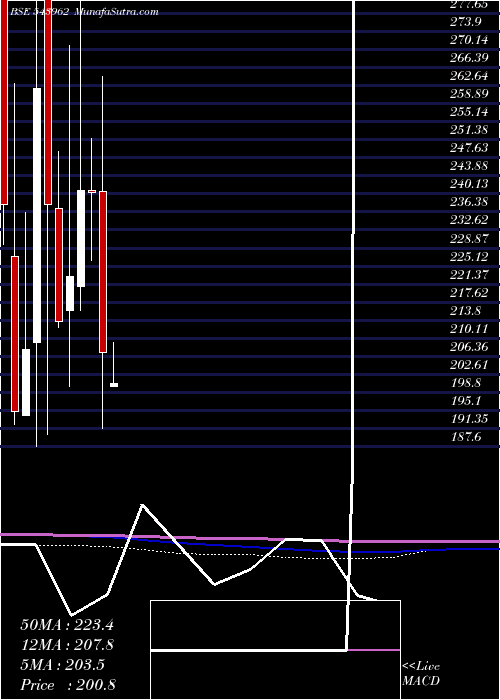This screenshot has height=700, width=500.
Task: Click the 232.62 price axis label
Action: pyautogui.click(x=469, y=220)
